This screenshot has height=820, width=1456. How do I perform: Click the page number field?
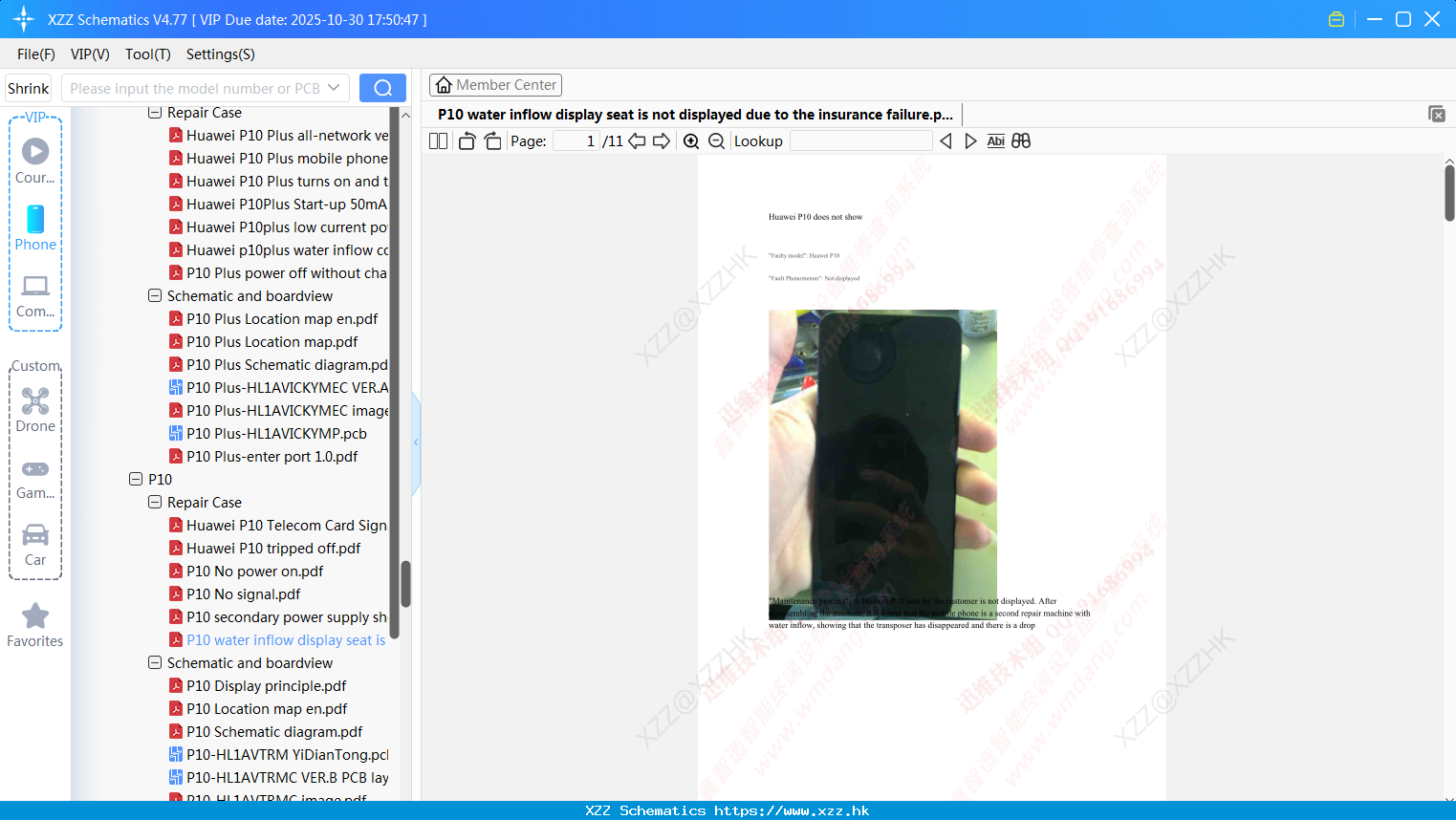(x=576, y=141)
